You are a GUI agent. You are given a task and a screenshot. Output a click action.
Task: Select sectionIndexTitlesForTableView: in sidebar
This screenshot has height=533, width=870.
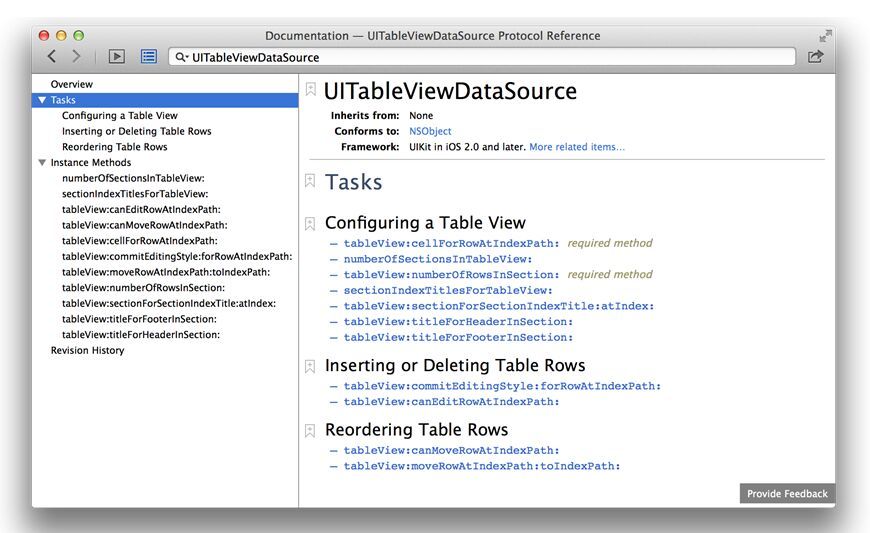pyautogui.click(x=135, y=194)
